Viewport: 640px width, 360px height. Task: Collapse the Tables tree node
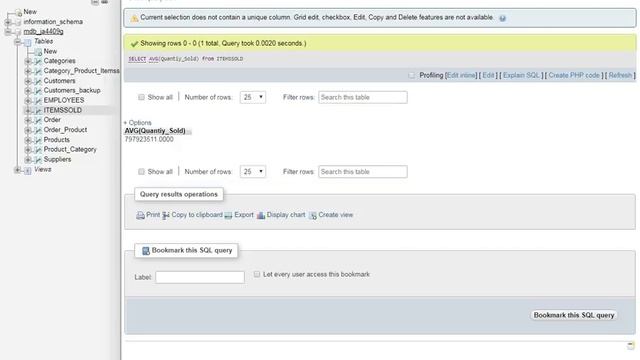[x=18, y=42]
